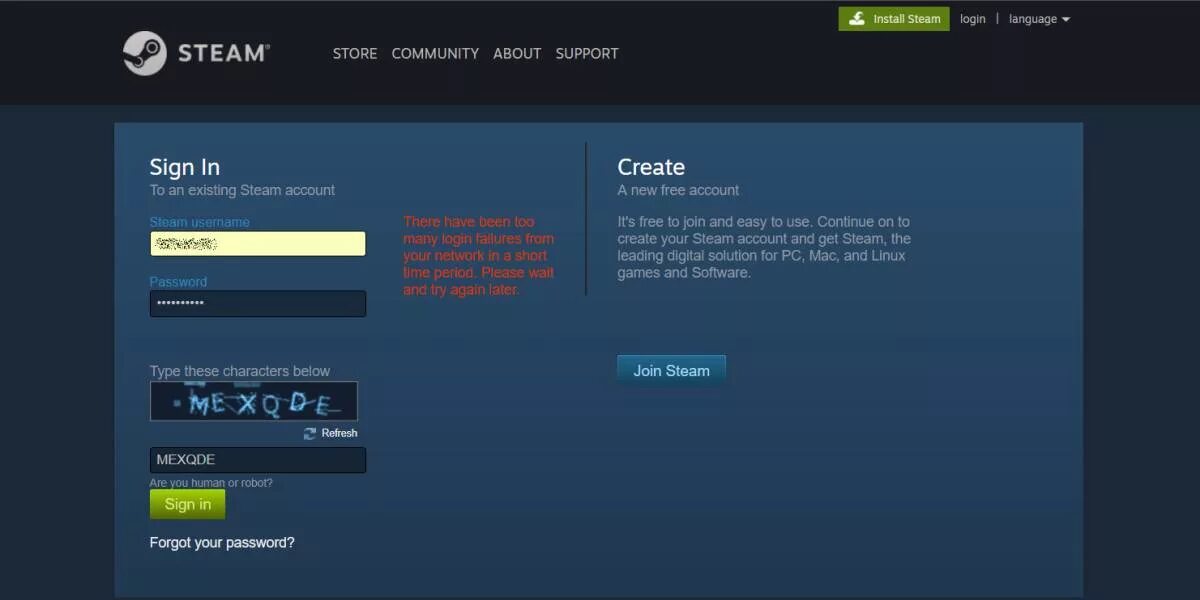Click the Steam logo in the header
The height and width of the screenshot is (600, 1200).
click(x=196, y=53)
